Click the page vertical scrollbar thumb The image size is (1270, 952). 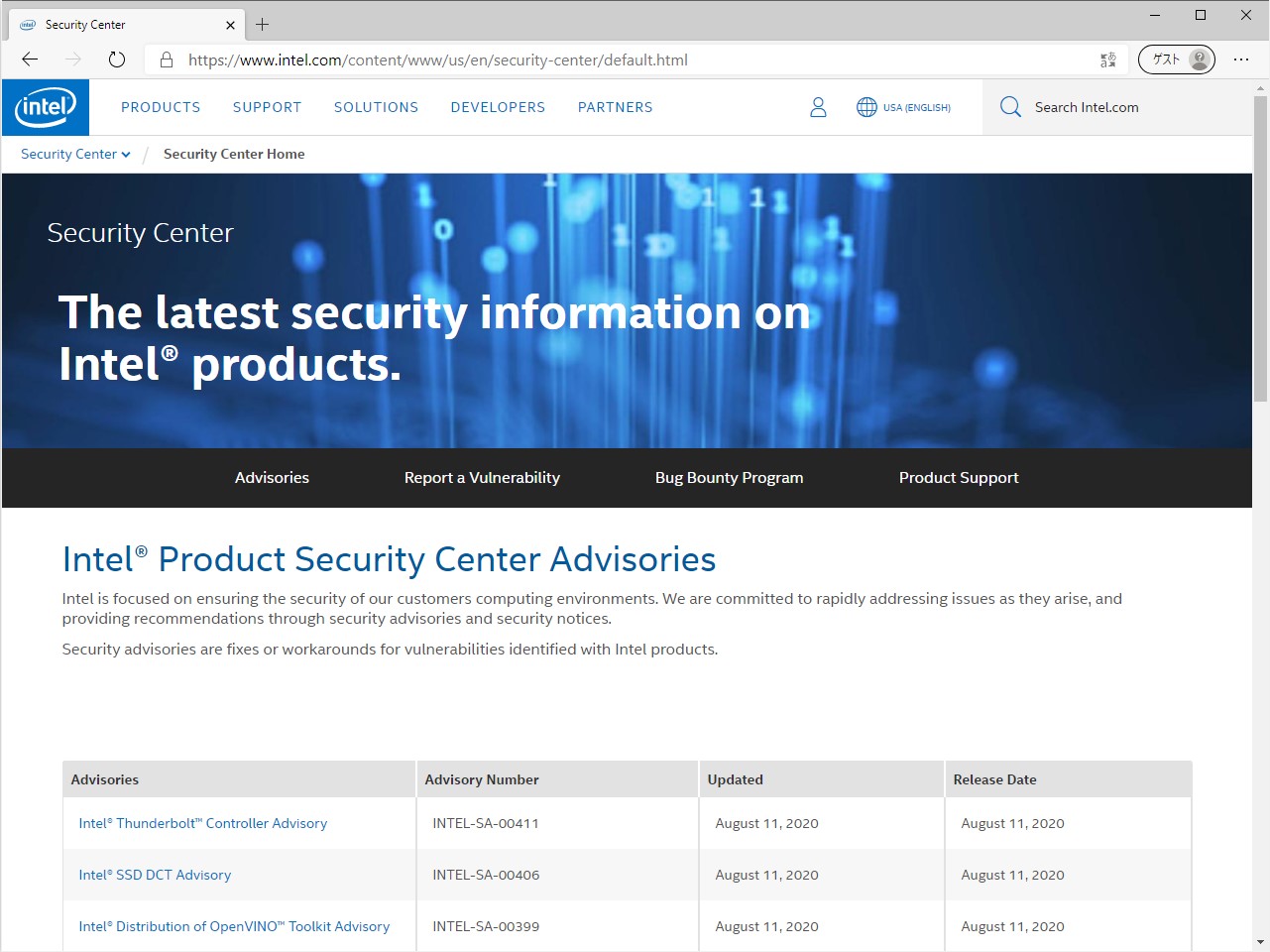pos(1260,248)
